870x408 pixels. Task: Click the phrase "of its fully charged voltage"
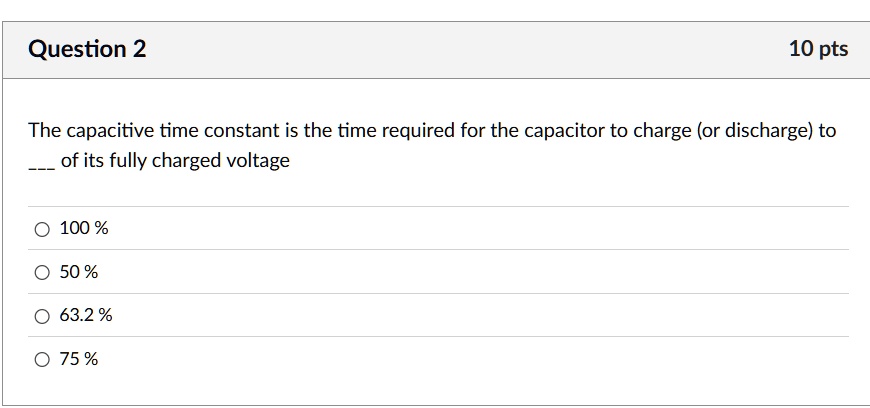(x=175, y=161)
